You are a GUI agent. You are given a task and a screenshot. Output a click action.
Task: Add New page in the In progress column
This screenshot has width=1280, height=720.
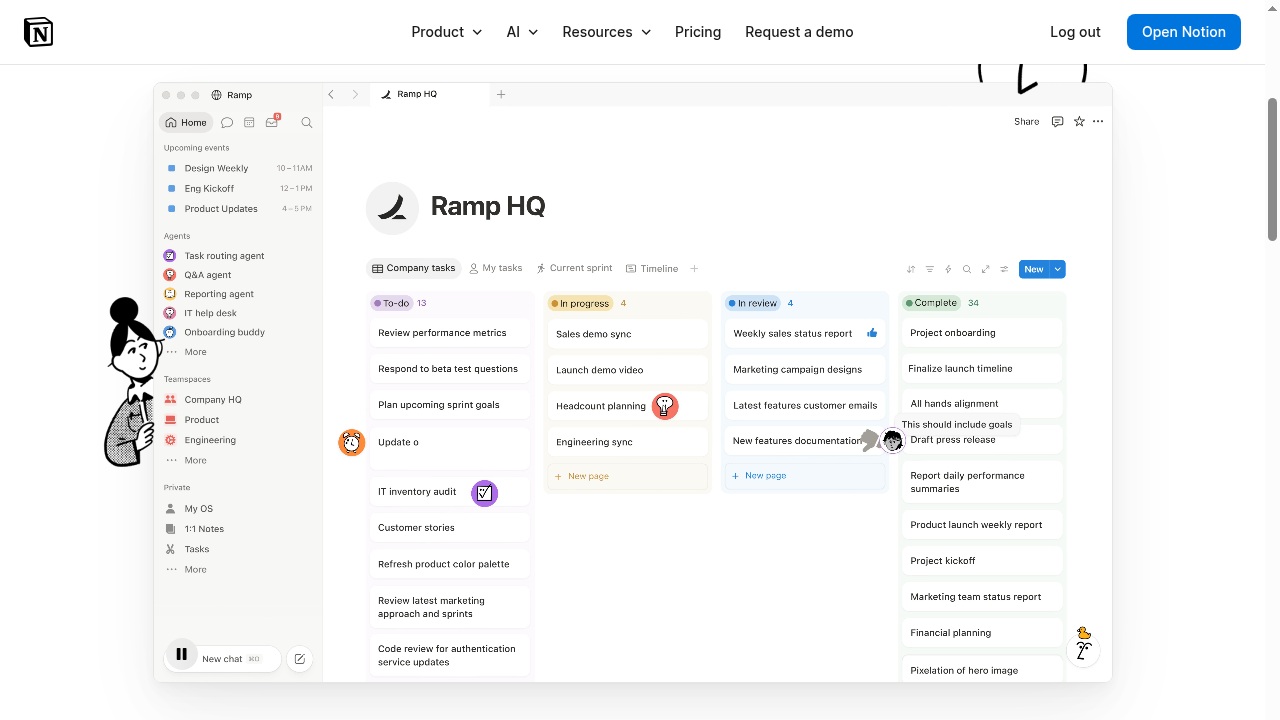626,476
